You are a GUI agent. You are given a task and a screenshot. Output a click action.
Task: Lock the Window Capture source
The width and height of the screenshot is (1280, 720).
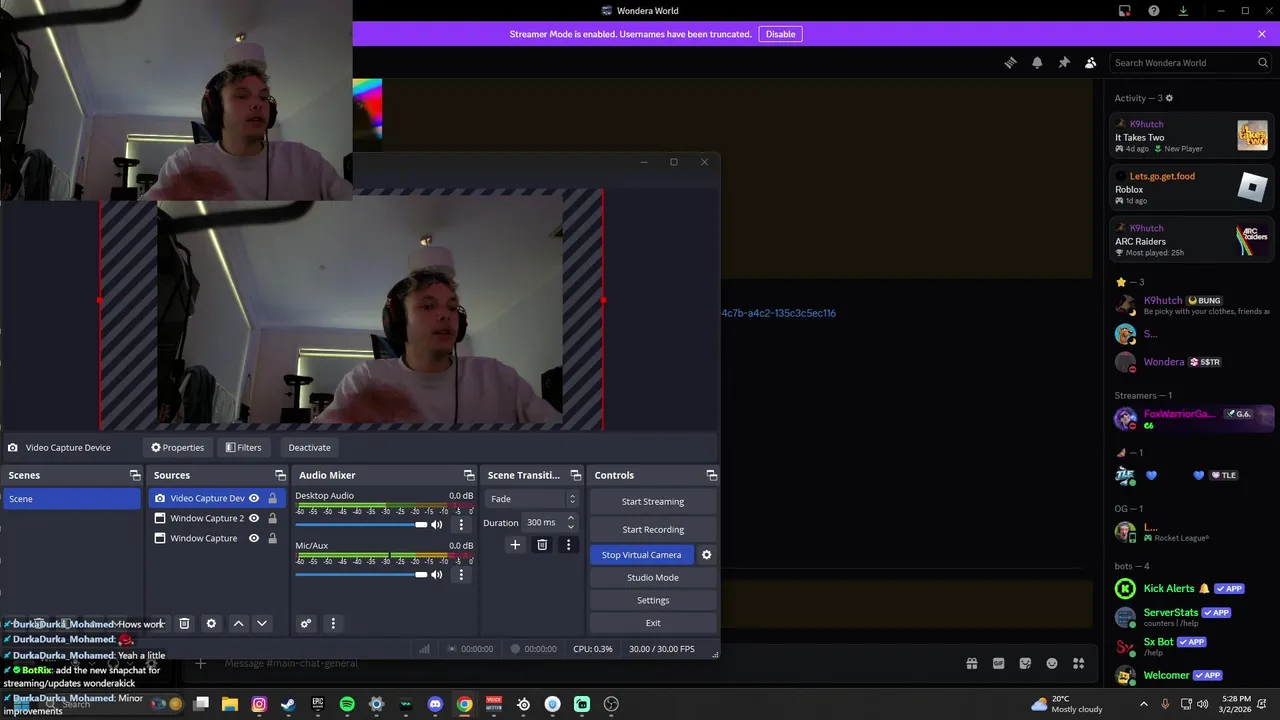[272, 538]
